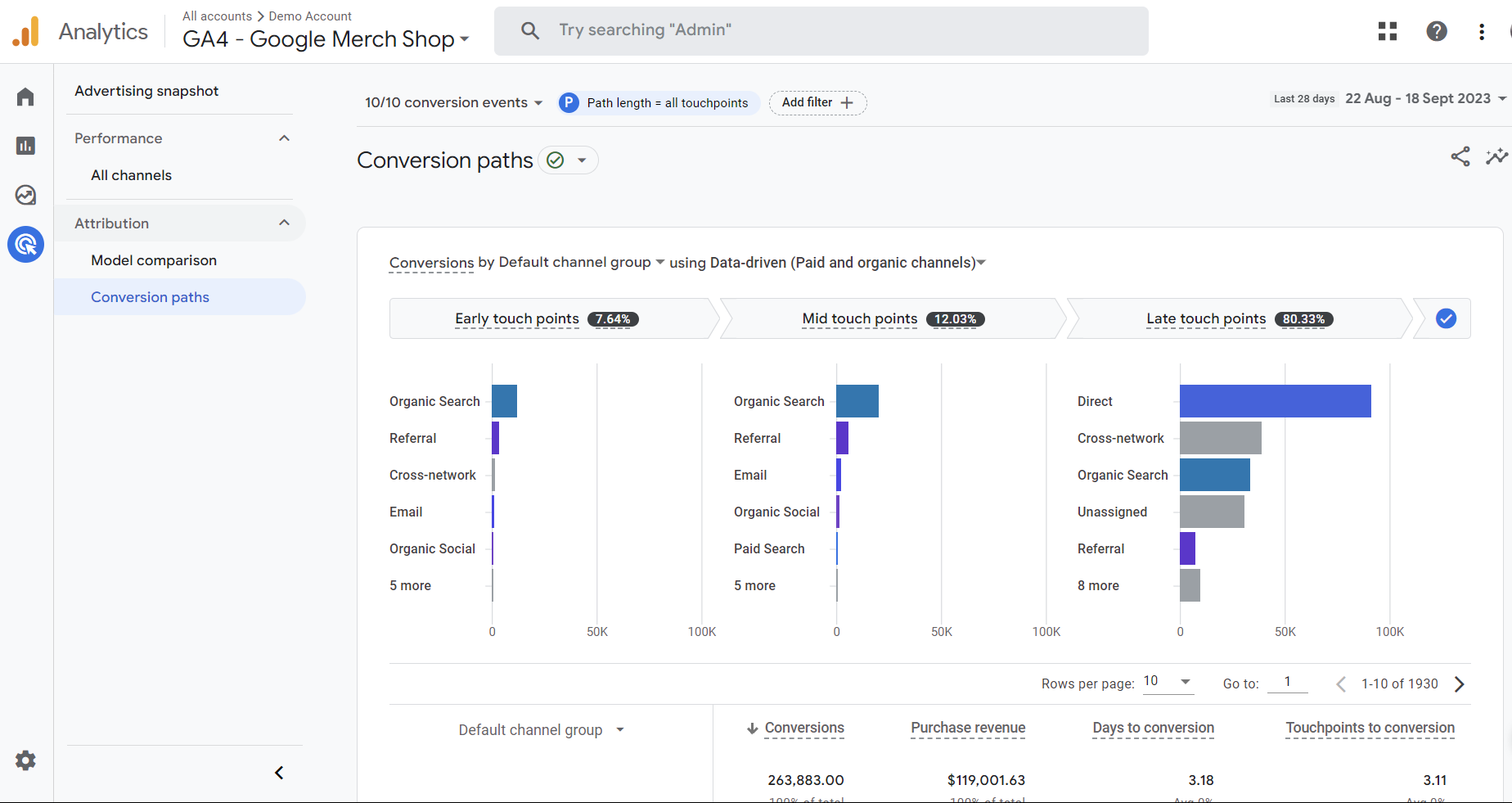Click the 80.33% Late touch points badge
The width and height of the screenshot is (1512, 803).
tap(1304, 319)
